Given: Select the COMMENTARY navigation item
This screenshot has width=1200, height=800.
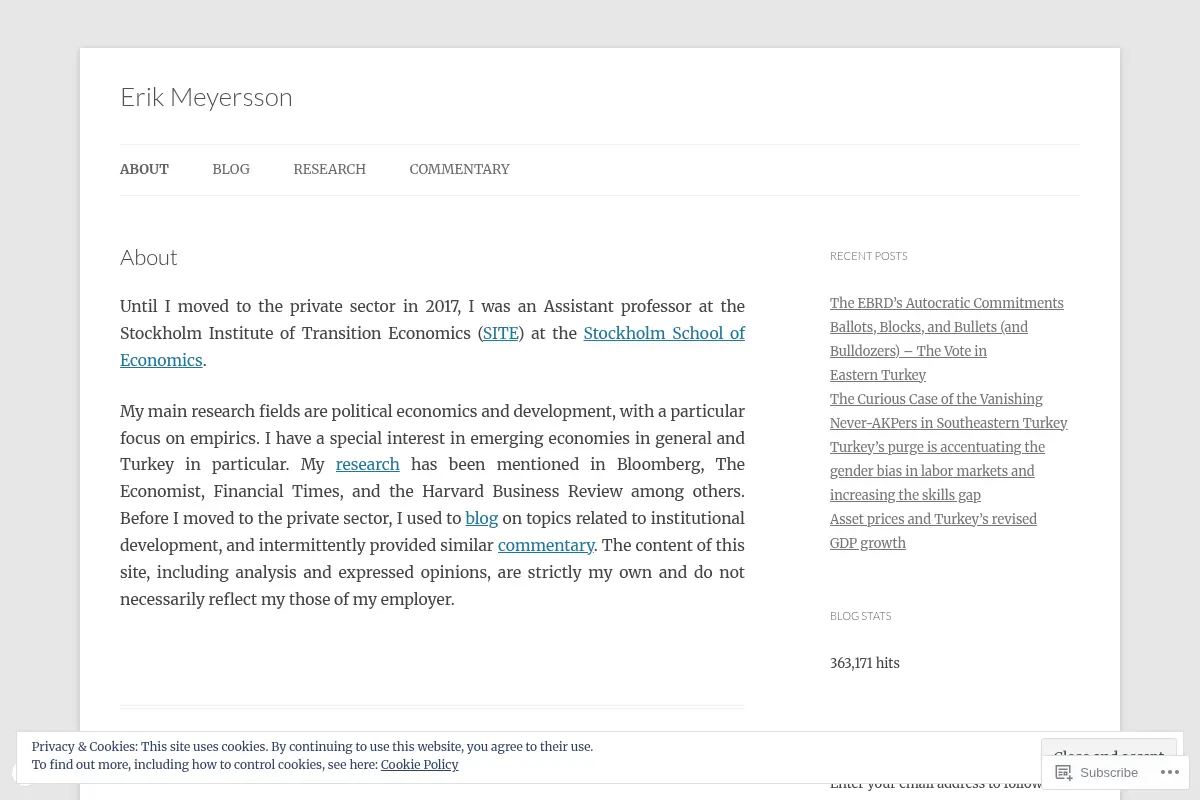Looking at the screenshot, I should 459,169.
